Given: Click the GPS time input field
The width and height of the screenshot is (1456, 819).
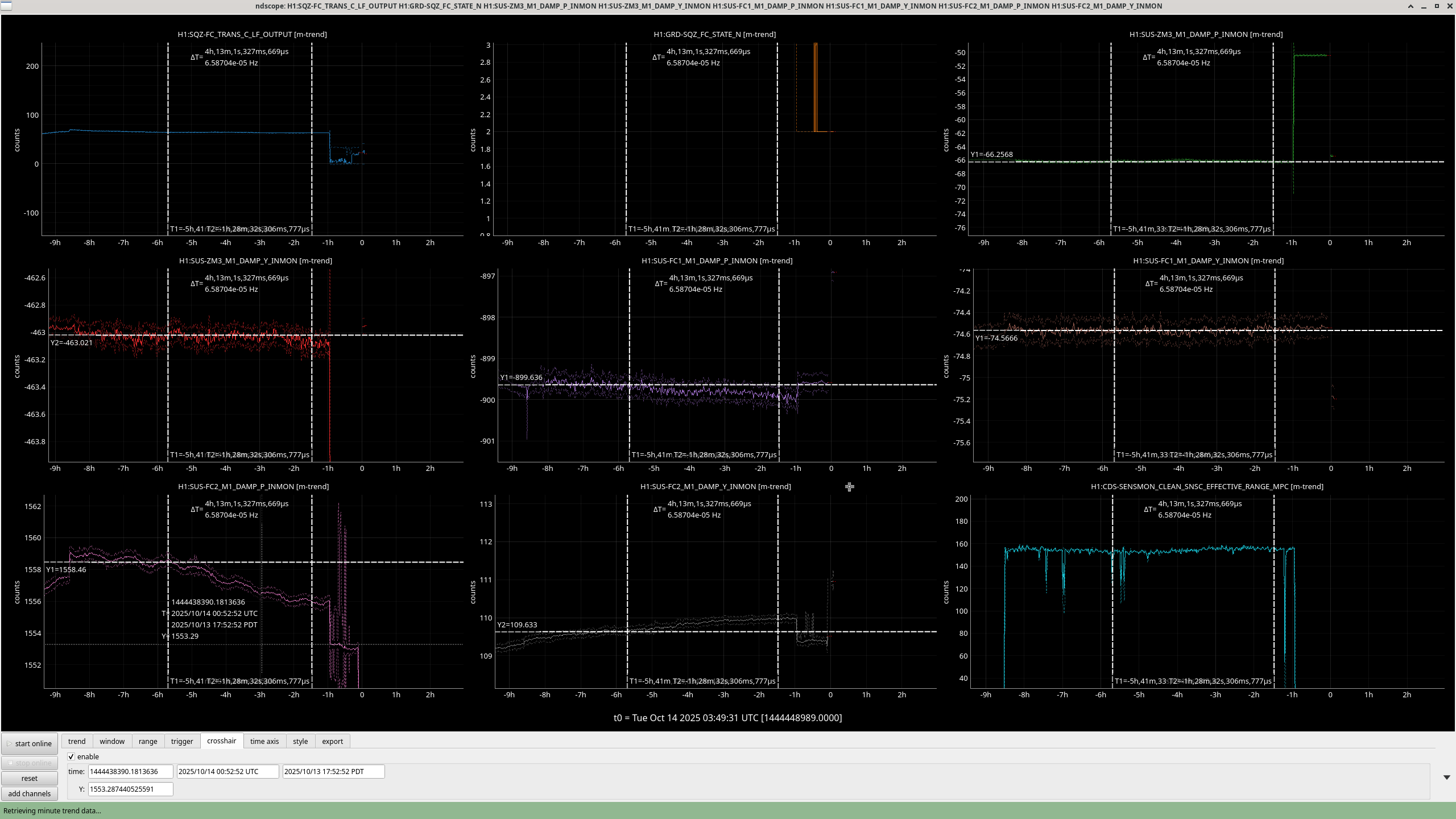Looking at the screenshot, I should click(130, 771).
